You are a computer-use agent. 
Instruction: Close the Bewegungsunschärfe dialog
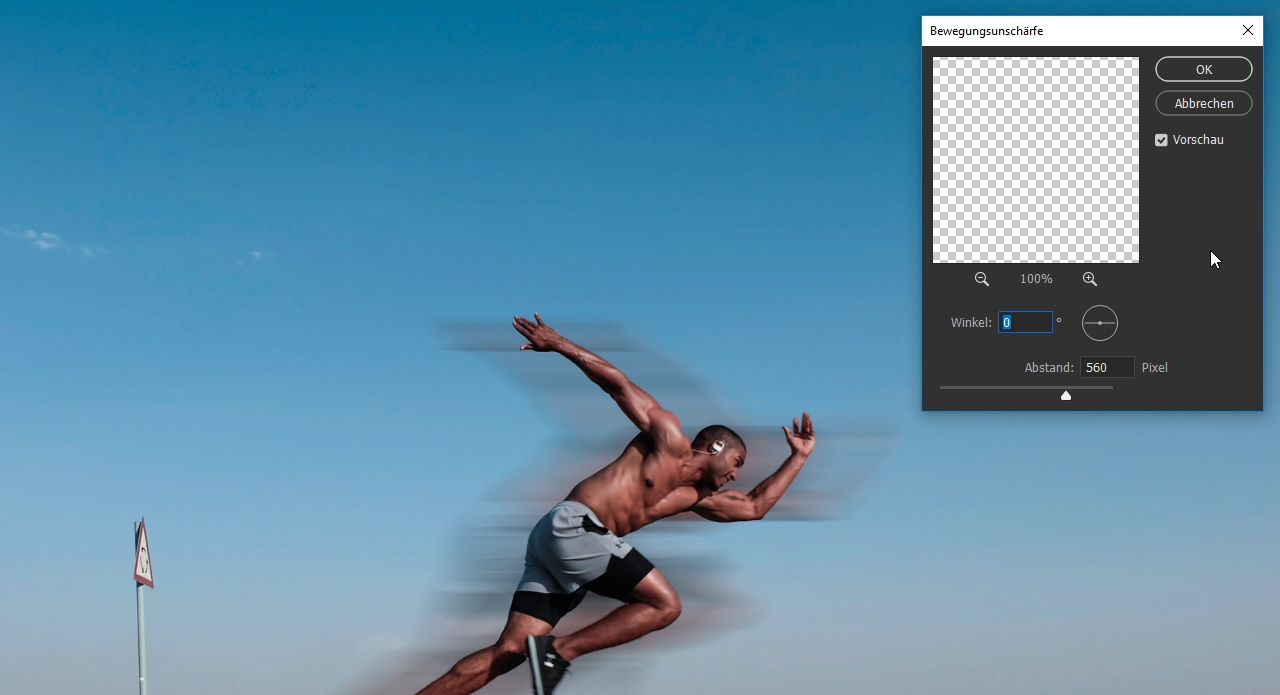[1248, 31]
